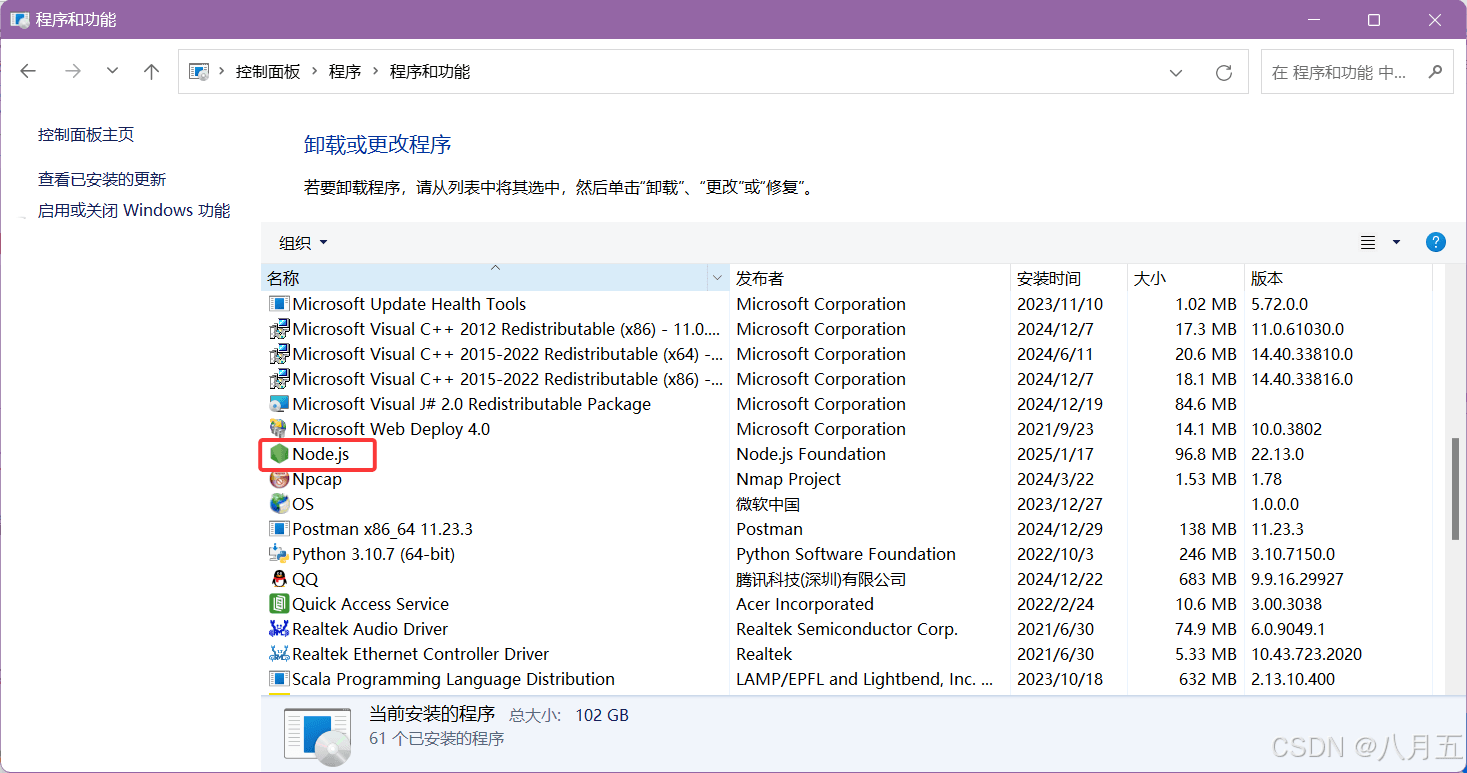Select version 2.13.10.400 cell

1292,679
